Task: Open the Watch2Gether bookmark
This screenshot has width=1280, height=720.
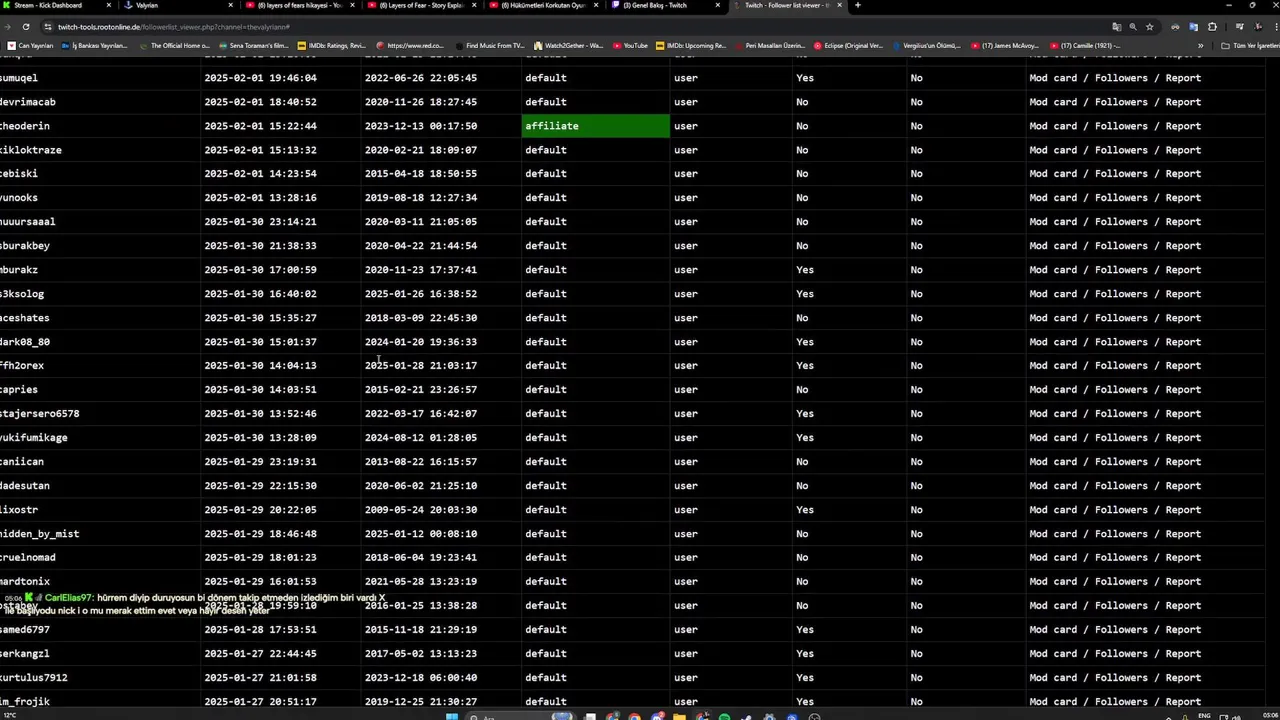Action: tap(569, 46)
